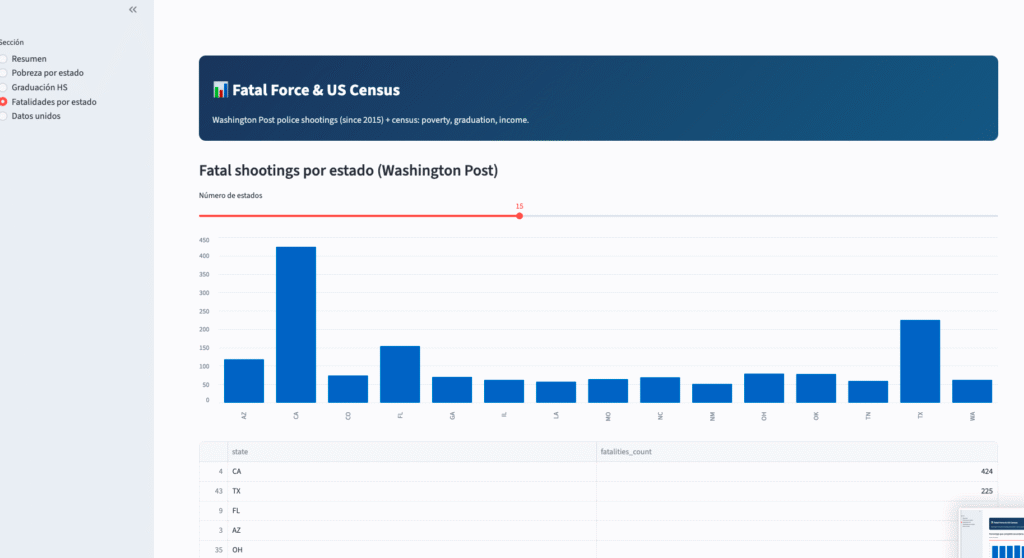The height and width of the screenshot is (558, 1024).
Task: Click the AZ bar in the chart
Action: pyautogui.click(x=244, y=380)
